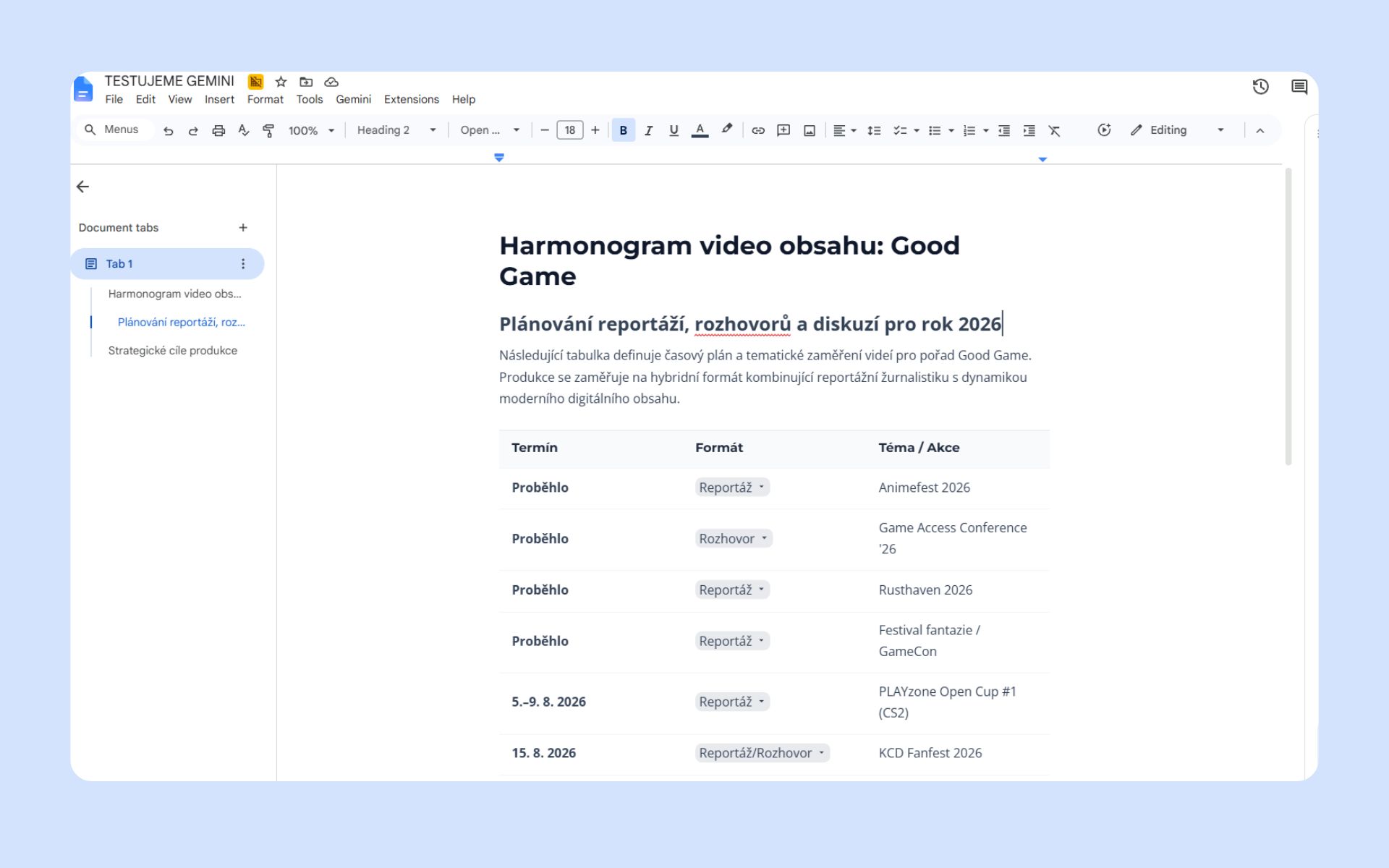Open the comments panel icon
The image size is (1389, 868).
[x=1299, y=87]
